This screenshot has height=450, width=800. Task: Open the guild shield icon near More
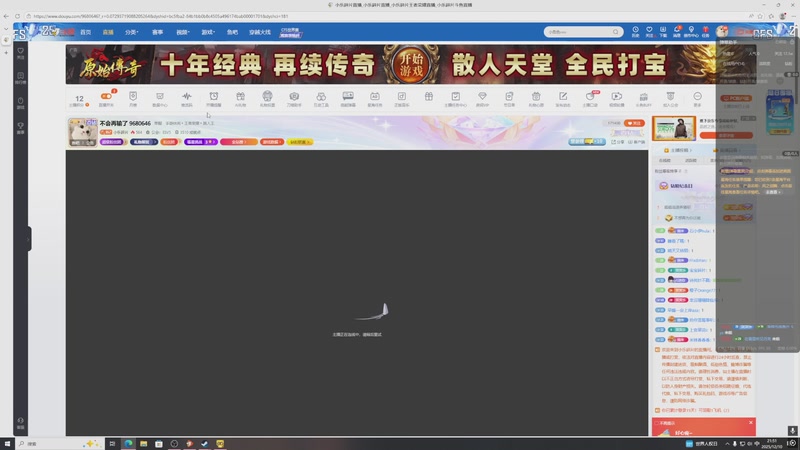tap(670, 96)
